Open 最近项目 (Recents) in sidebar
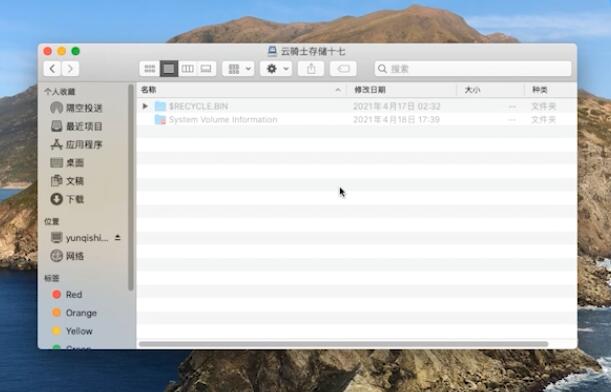The image size is (611, 392). (x=77, y=126)
